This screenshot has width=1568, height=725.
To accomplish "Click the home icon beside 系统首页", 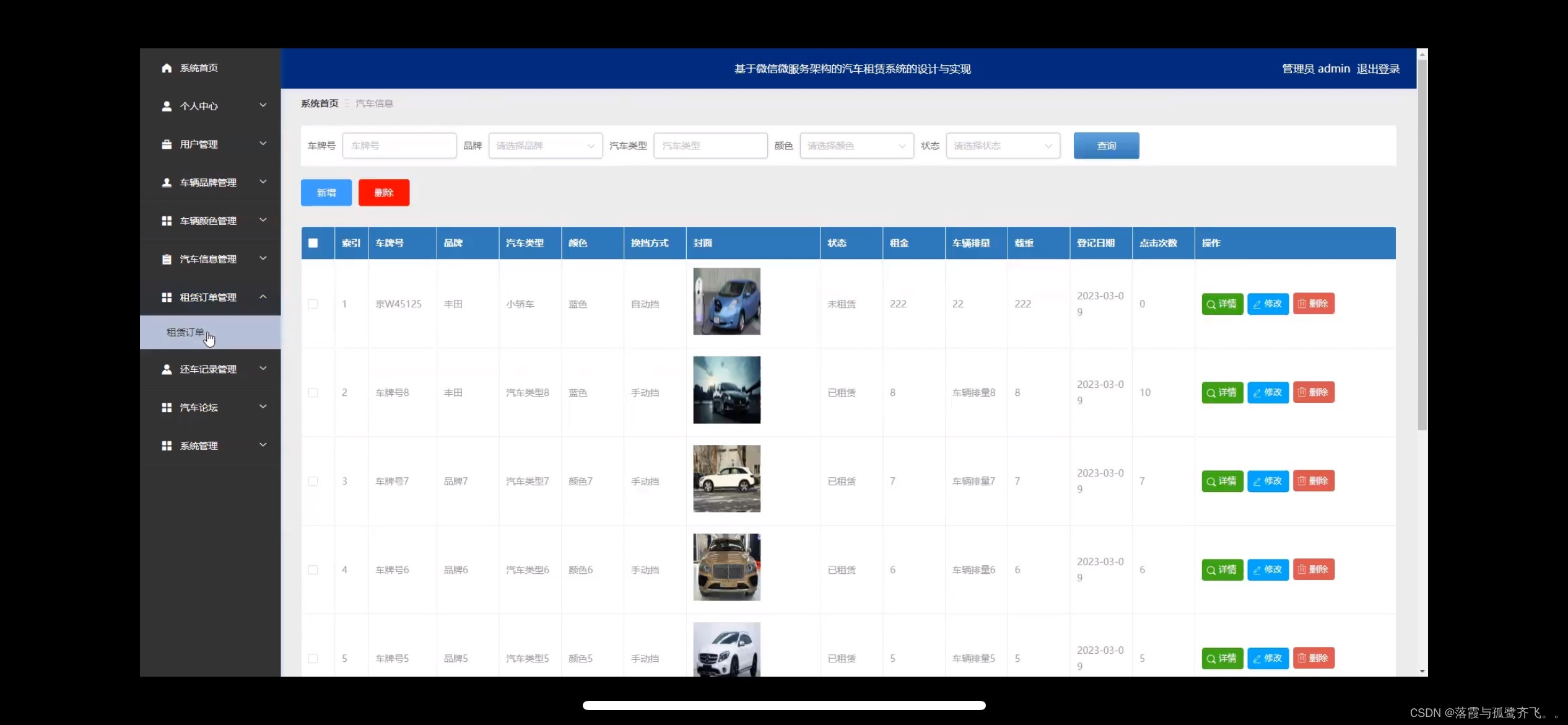I will (x=167, y=68).
